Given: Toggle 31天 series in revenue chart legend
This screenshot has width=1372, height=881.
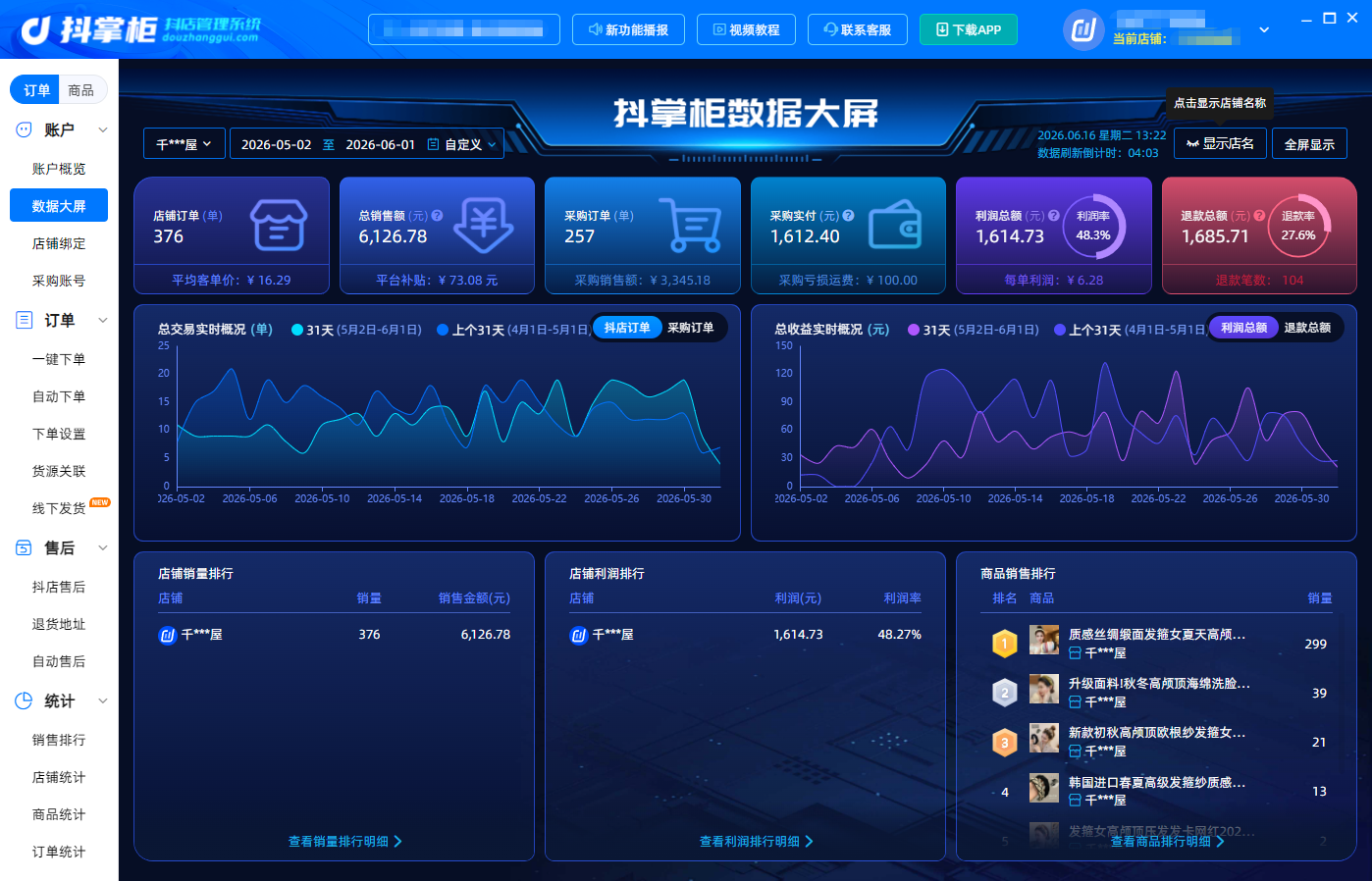Looking at the screenshot, I should 974,330.
